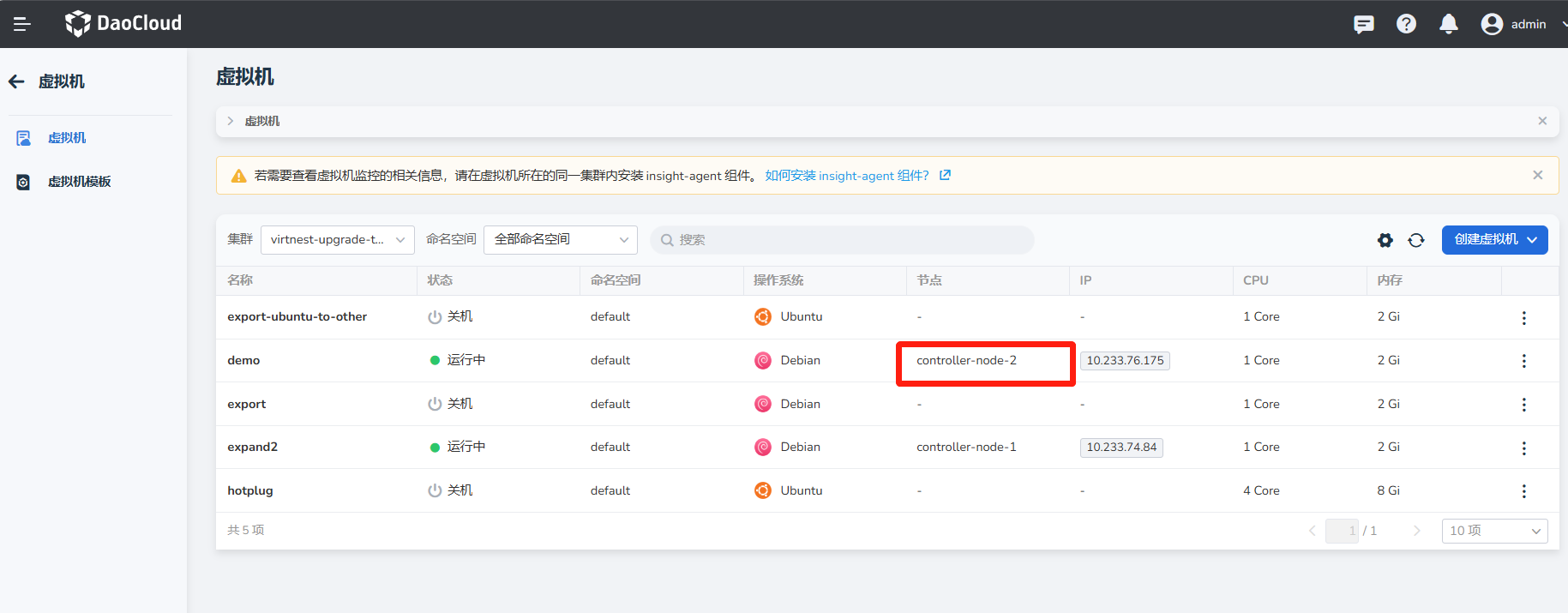Refresh the virtual machine list

click(1416, 240)
